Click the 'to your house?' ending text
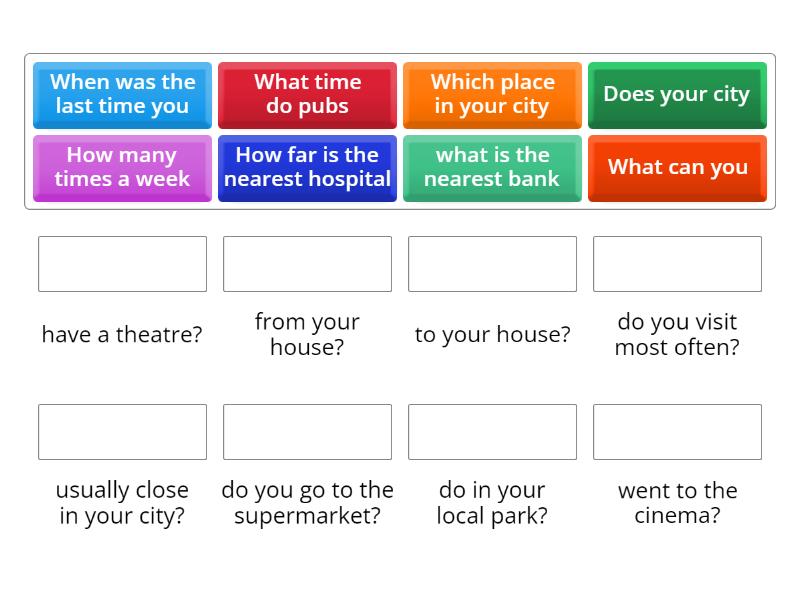The height and width of the screenshot is (600, 800). click(x=492, y=335)
